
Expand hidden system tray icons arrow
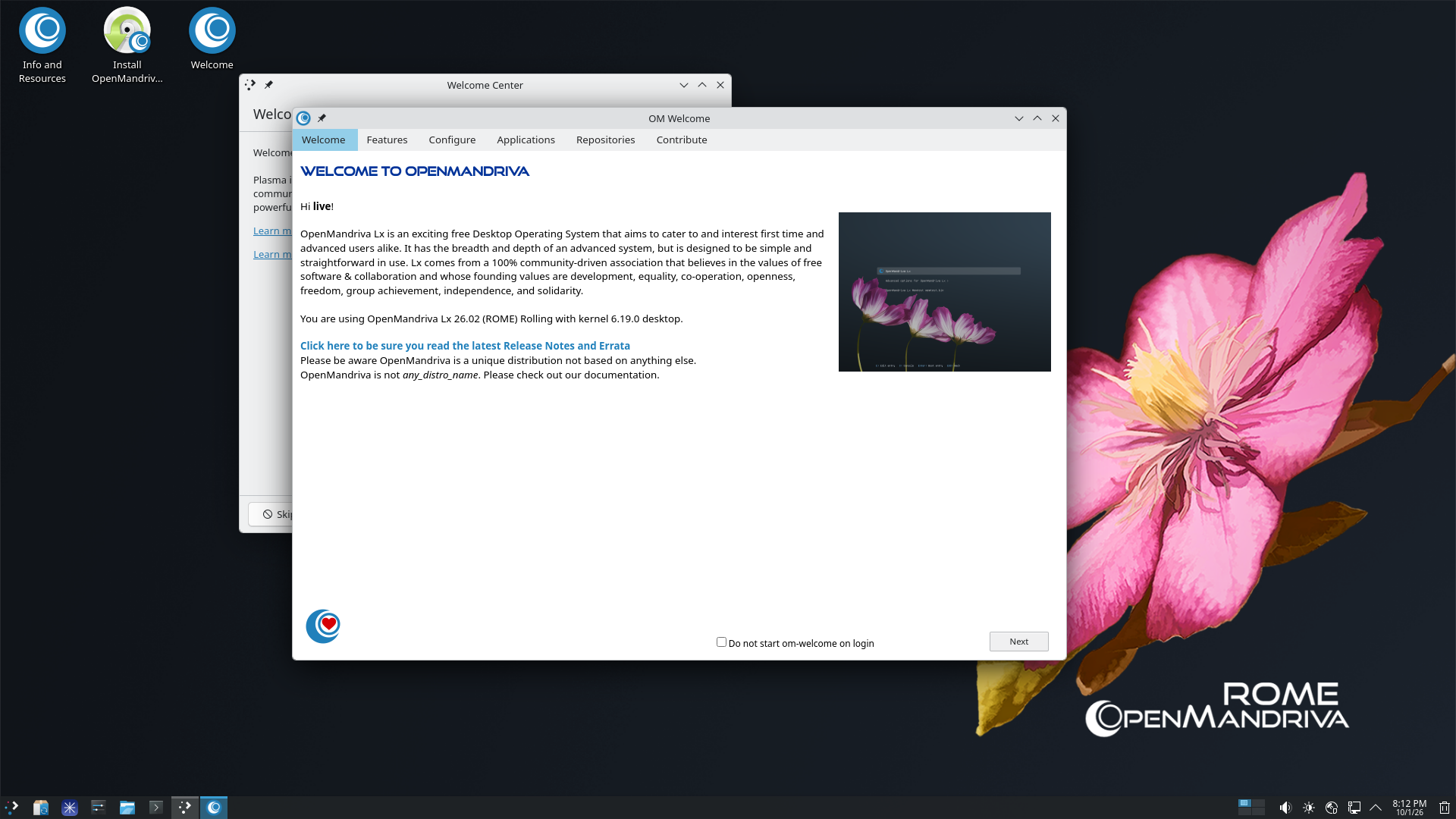[x=1376, y=808]
